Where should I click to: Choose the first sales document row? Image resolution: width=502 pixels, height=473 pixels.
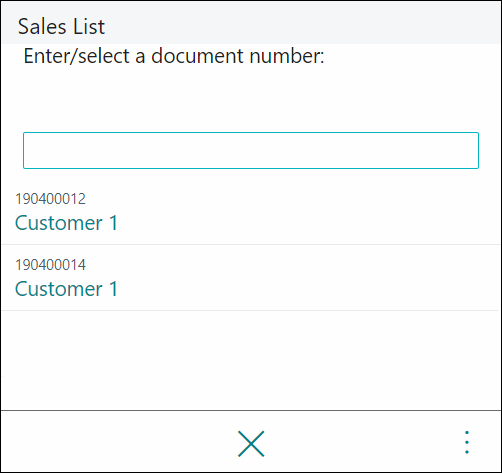pos(251,212)
